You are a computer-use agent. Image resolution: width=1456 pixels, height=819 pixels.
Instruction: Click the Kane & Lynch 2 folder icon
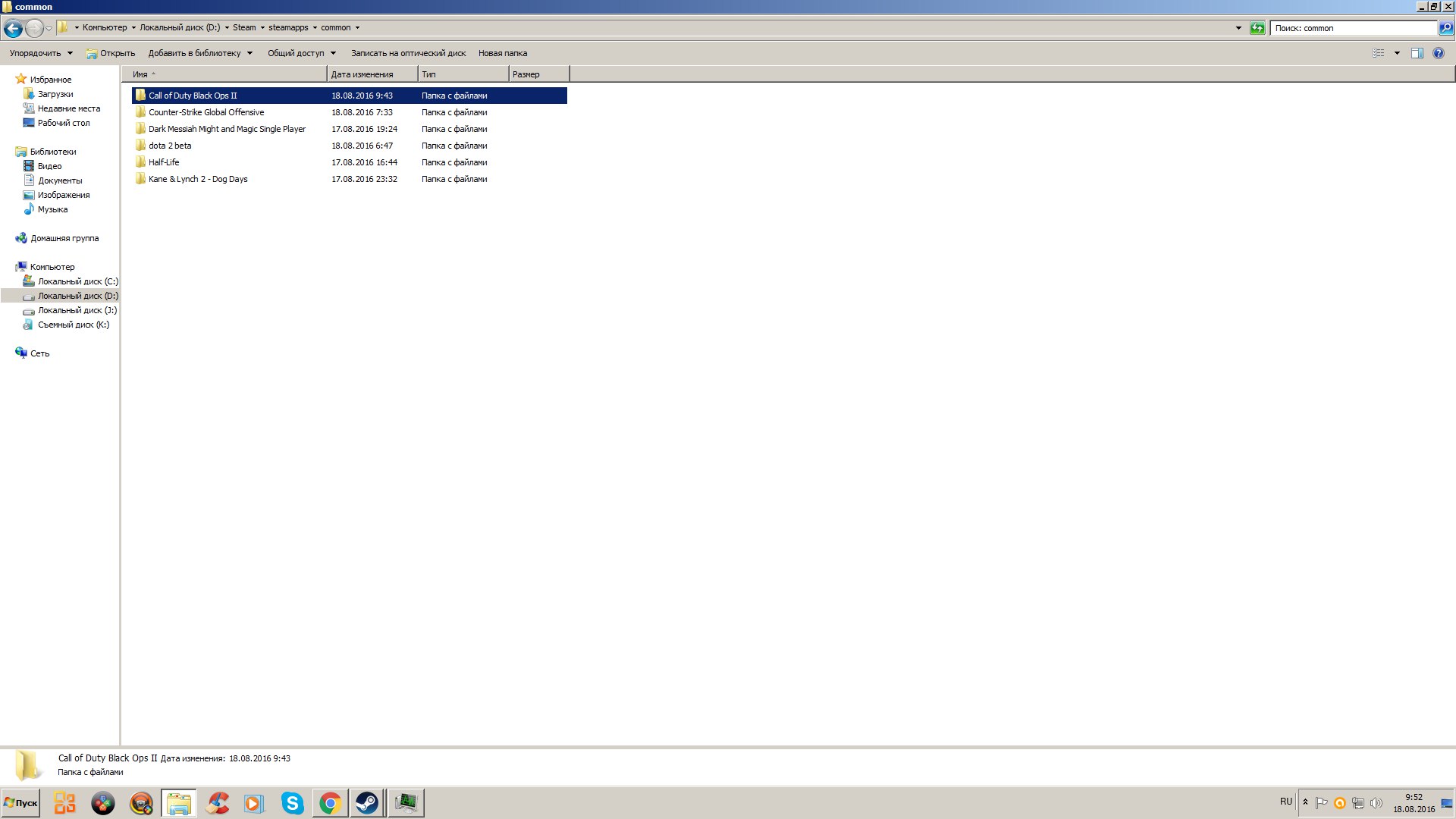(140, 178)
